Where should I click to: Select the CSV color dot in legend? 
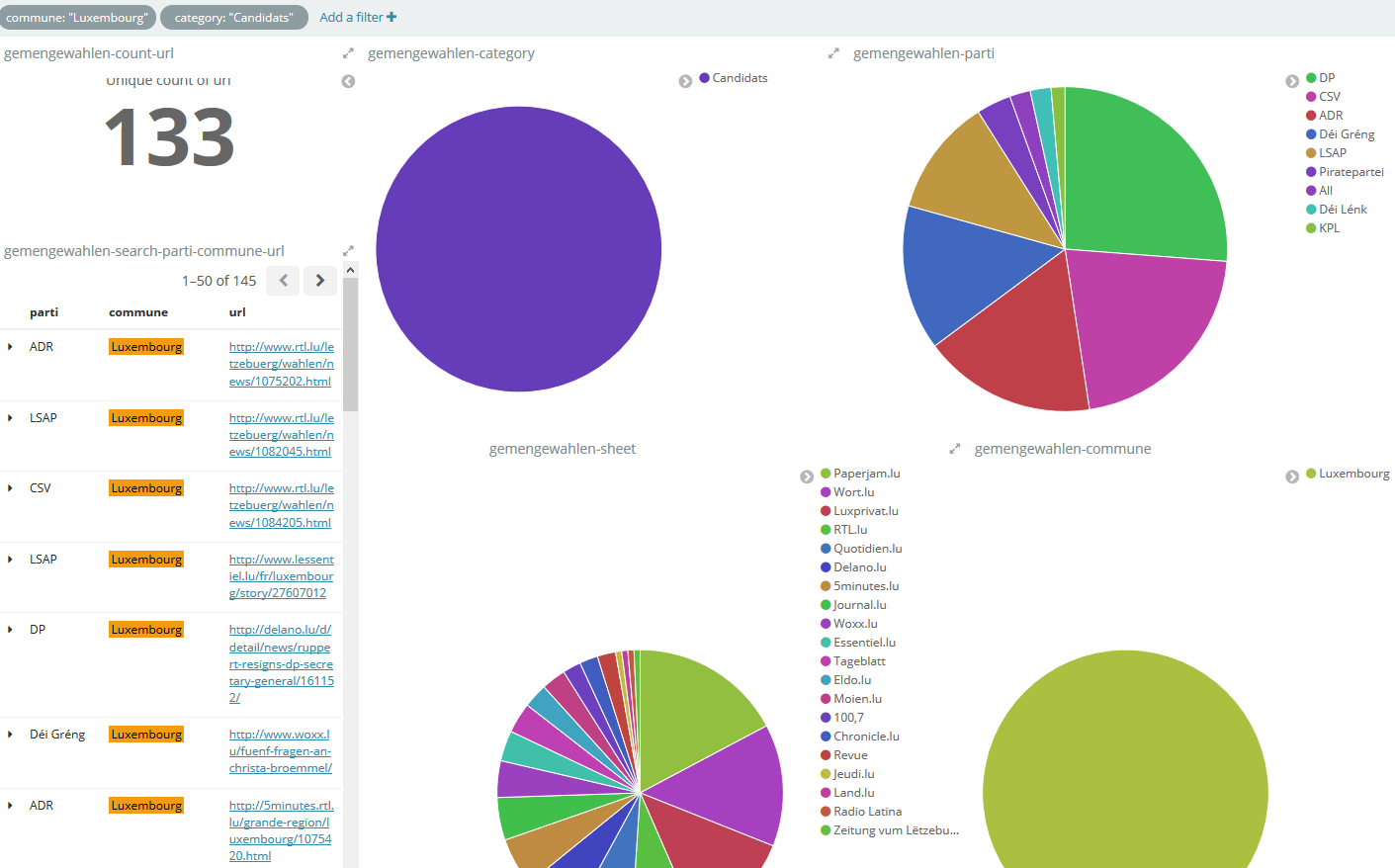point(1311,97)
